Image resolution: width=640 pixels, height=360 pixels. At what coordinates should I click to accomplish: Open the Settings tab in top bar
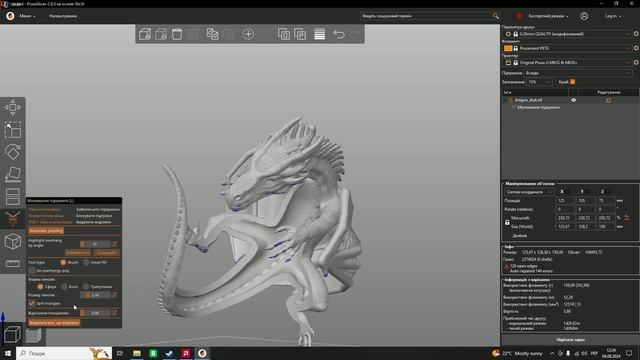point(63,16)
